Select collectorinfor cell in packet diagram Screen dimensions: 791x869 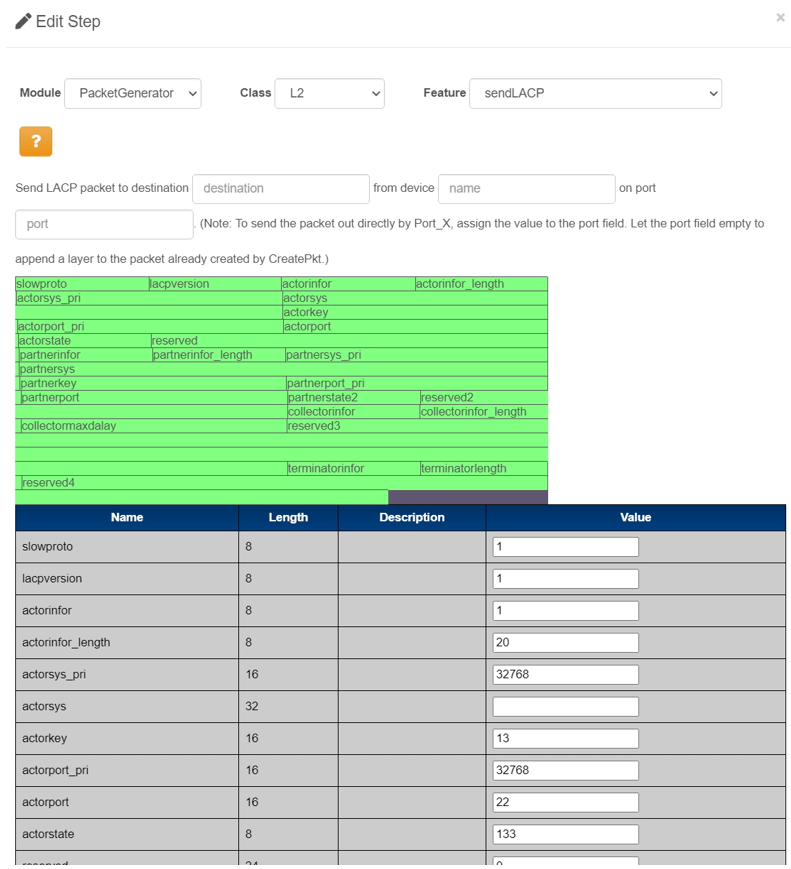[x=353, y=412]
